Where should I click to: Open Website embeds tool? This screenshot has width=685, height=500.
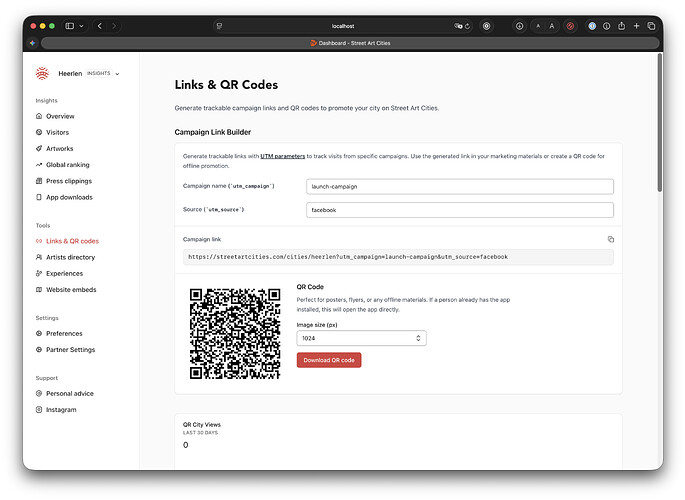pos(71,290)
